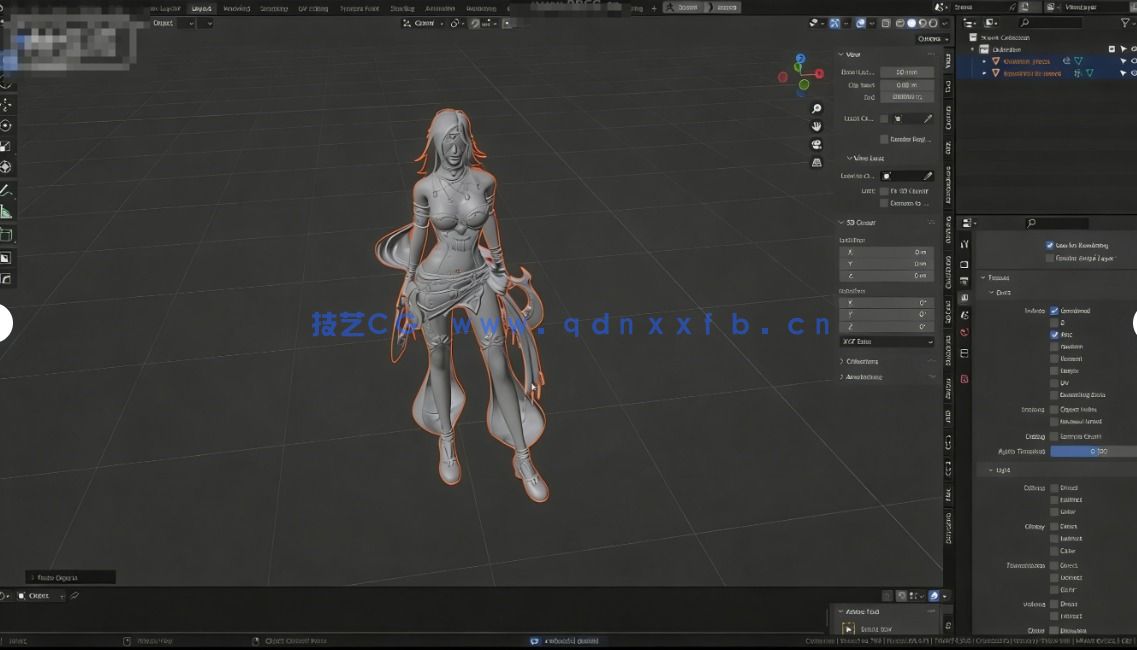Switch to the UV Editing workspace tab

pos(313,7)
